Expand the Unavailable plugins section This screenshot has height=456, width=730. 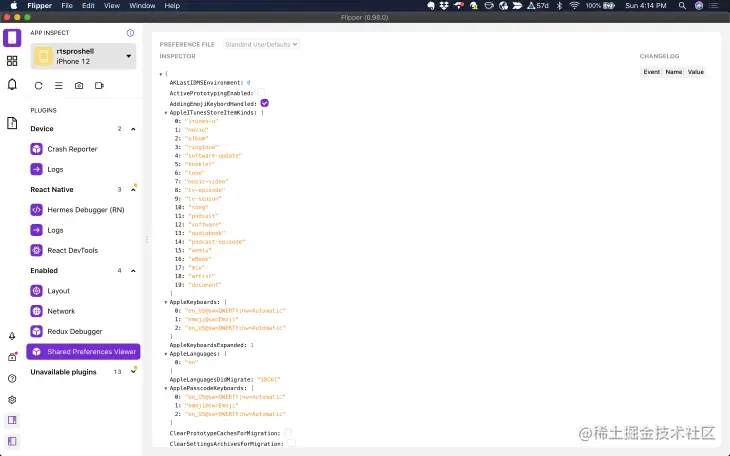coord(133,372)
